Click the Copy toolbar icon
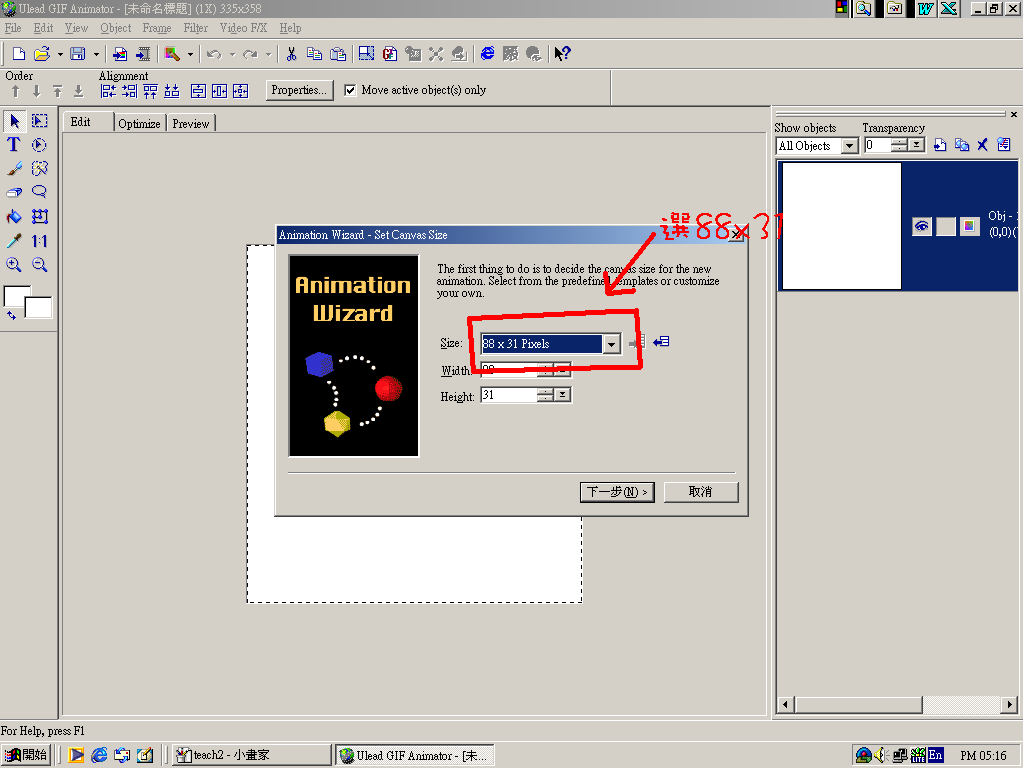 [x=314, y=54]
